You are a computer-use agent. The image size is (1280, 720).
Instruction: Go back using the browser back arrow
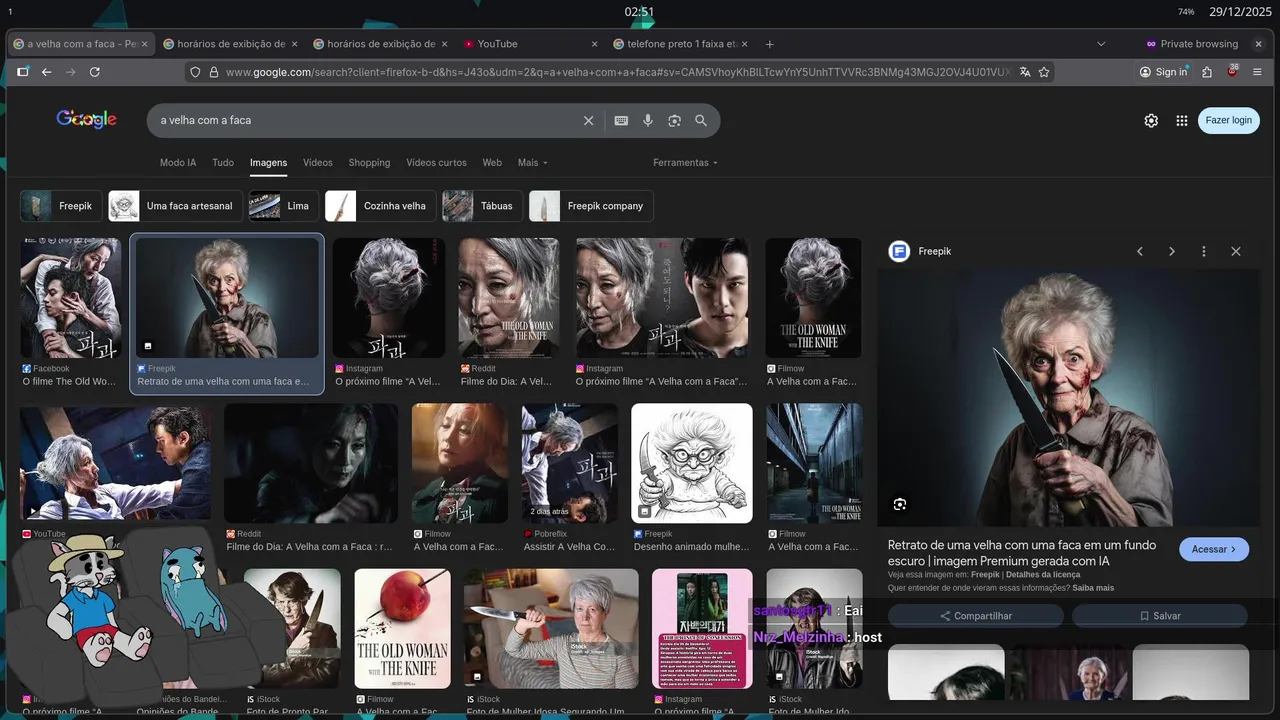[x=46, y=72]
